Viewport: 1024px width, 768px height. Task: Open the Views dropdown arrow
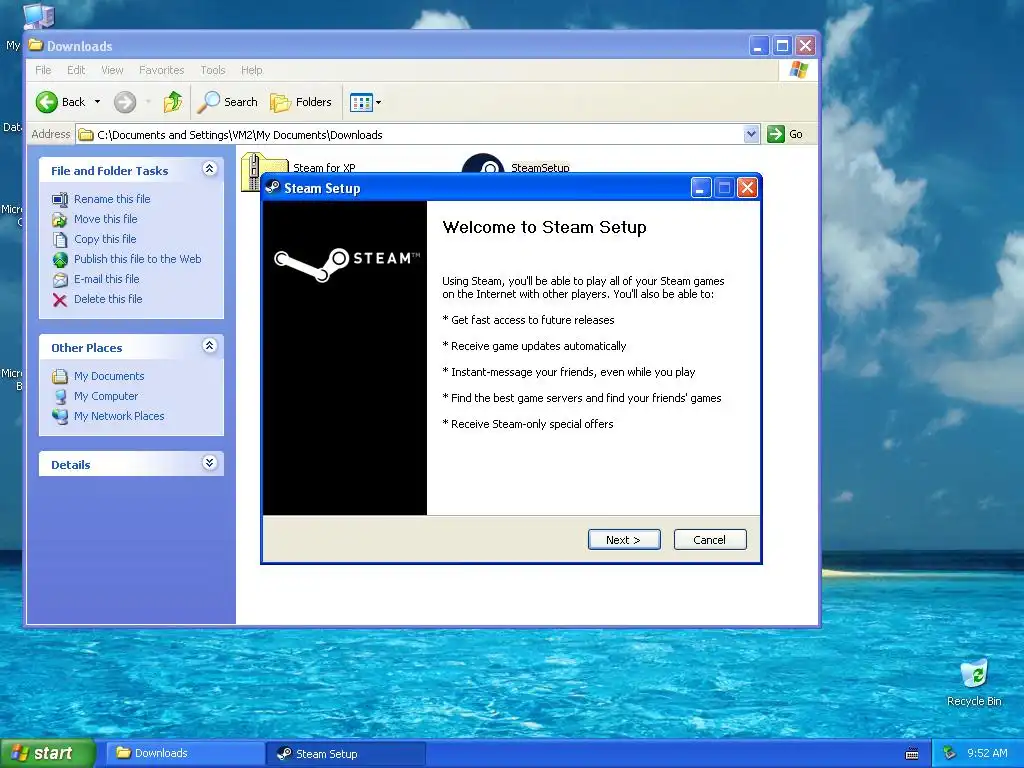point(378,102)
